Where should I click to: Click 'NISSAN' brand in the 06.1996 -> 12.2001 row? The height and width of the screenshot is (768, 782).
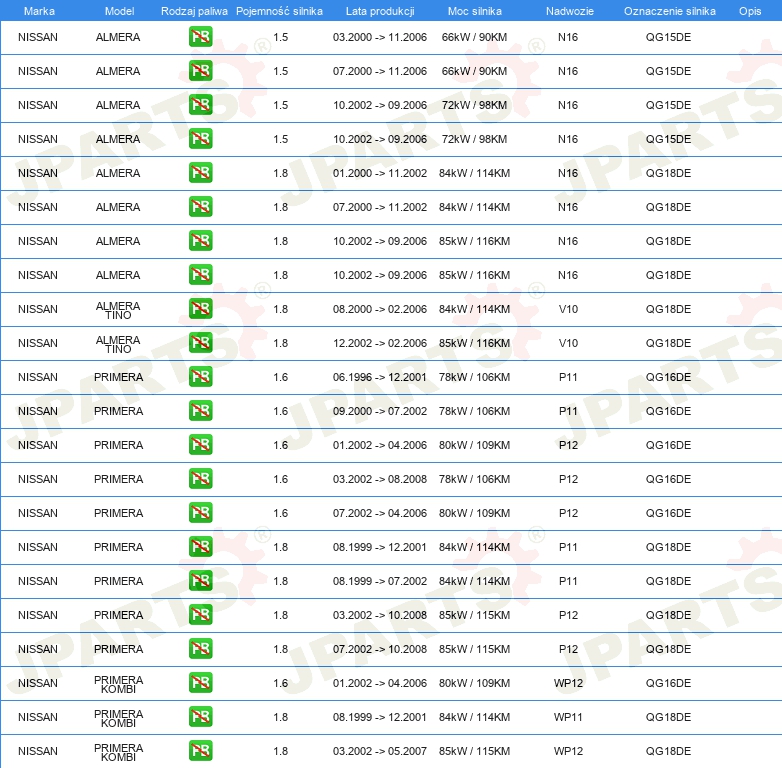click(x=38, y=377)
